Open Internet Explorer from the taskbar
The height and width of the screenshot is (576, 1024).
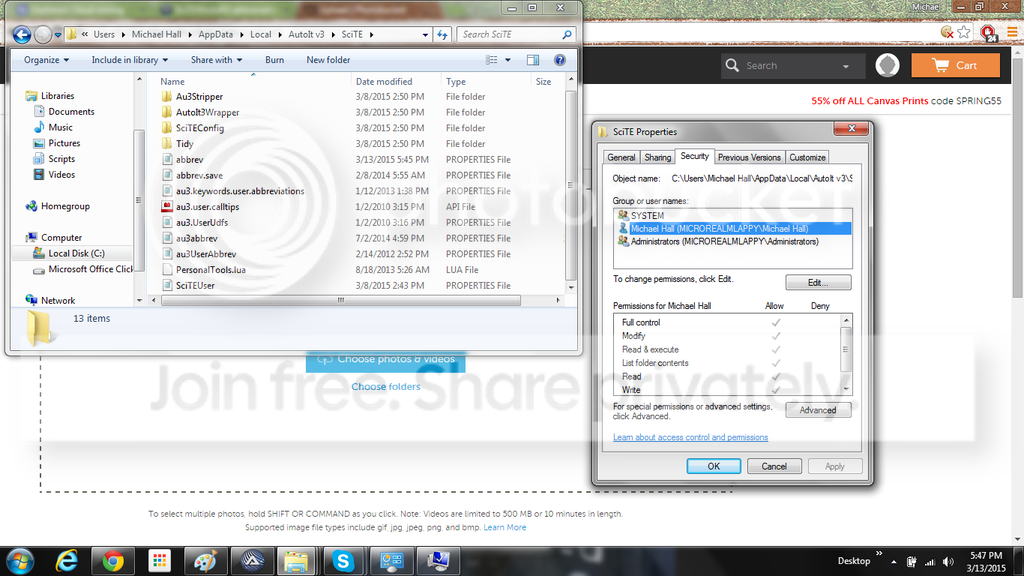[67, 561]
